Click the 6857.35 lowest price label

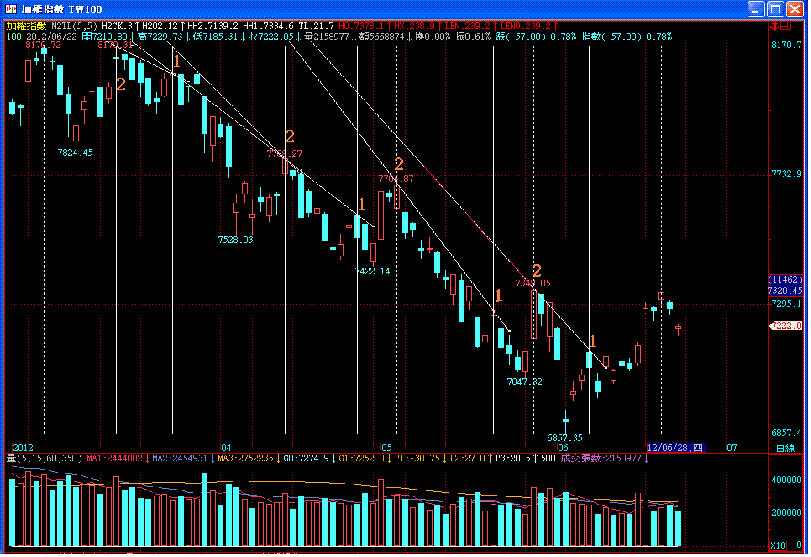(x=565, y=437)
